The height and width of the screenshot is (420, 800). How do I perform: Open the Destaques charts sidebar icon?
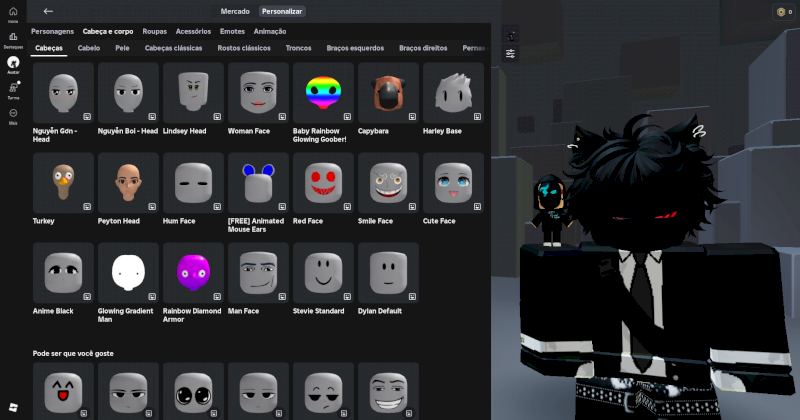(13, 39)
